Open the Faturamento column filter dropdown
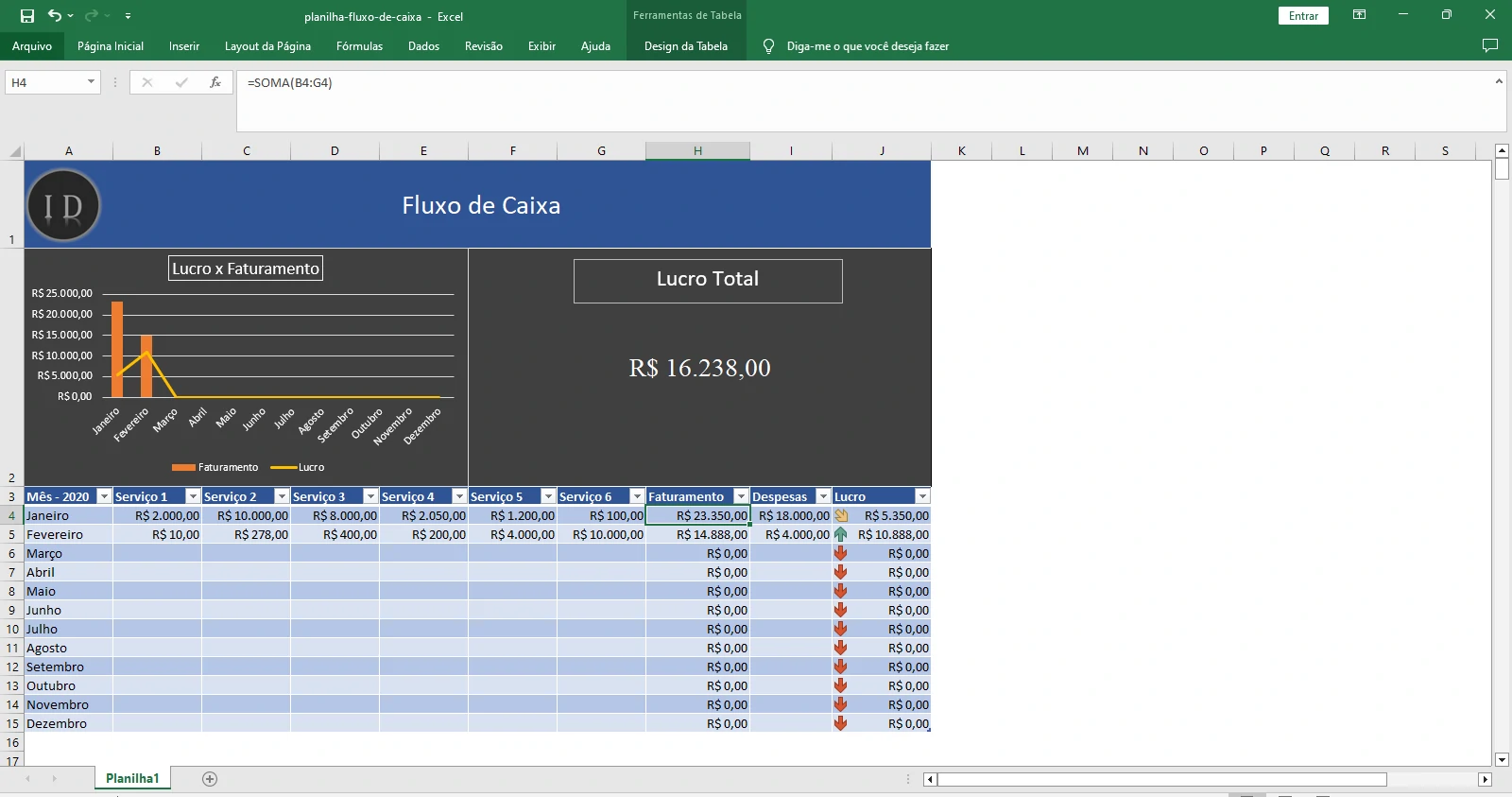1512x797 pixels. point(741,496)
